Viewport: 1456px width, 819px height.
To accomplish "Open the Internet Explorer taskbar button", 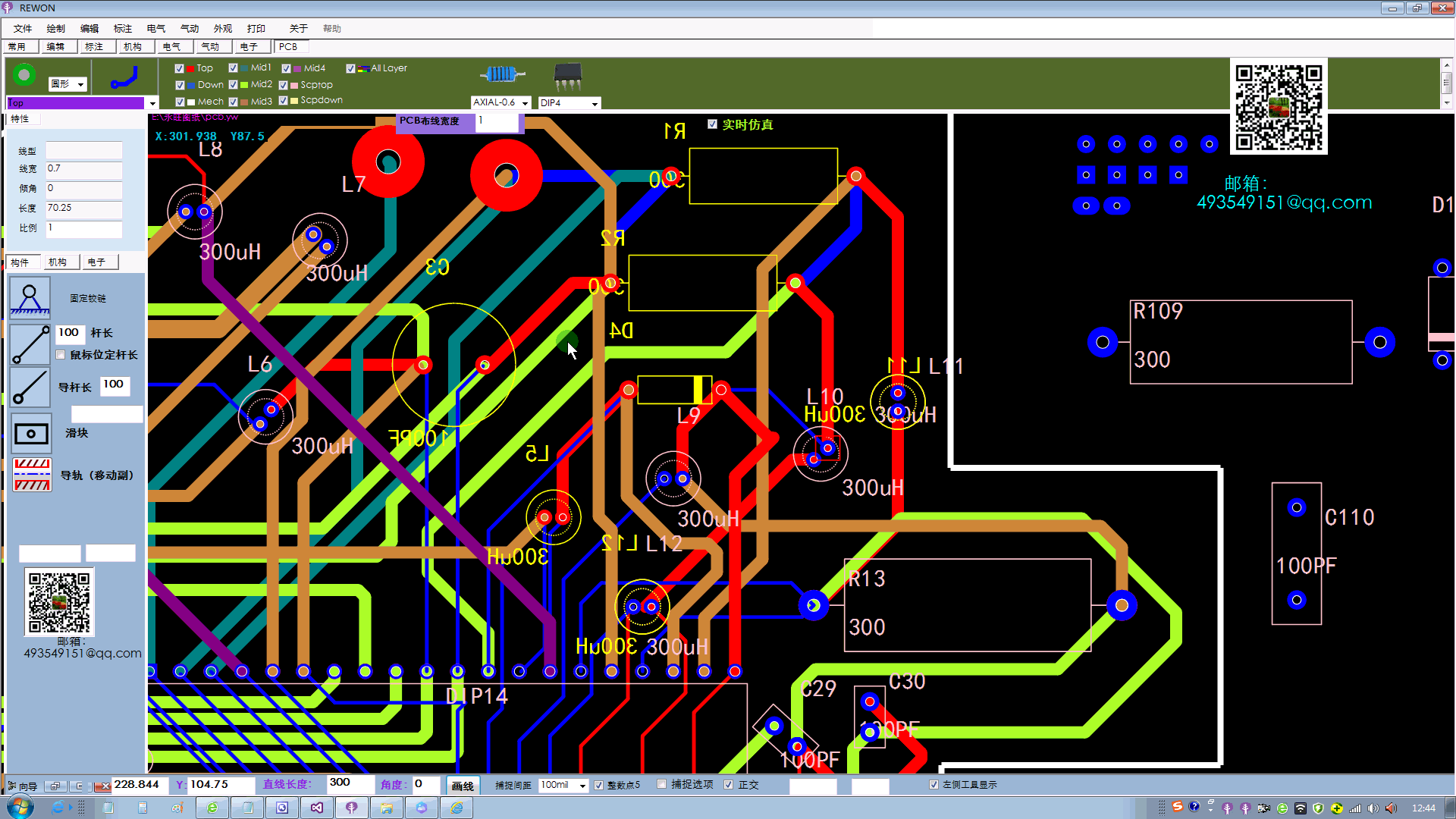I will [457, 808].
